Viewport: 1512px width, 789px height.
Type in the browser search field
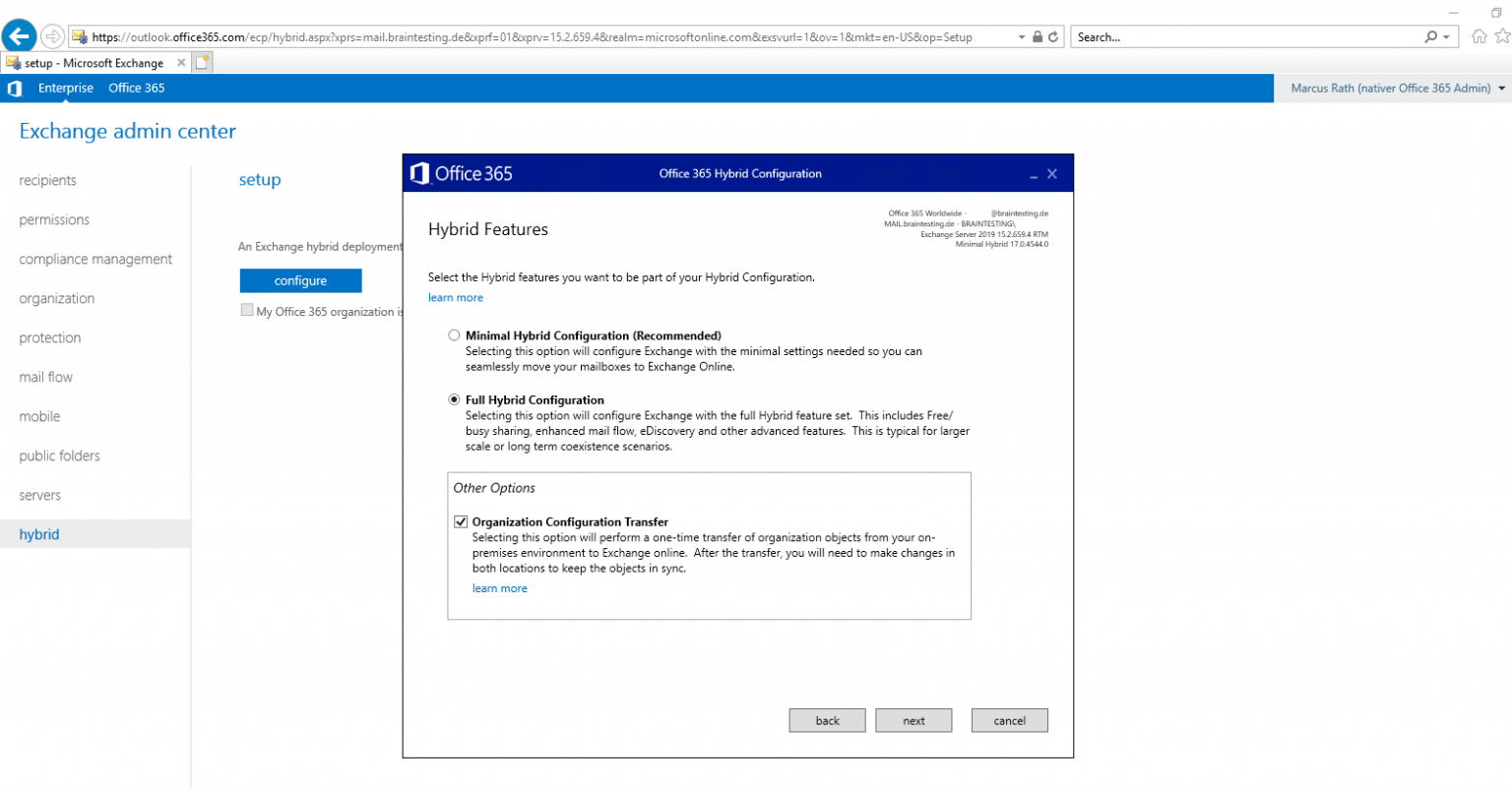point(1230,35)
